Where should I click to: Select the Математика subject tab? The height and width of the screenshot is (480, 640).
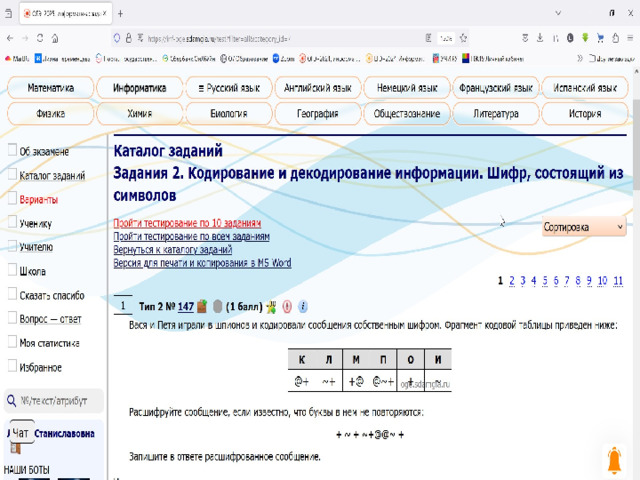tap(51, 88)
